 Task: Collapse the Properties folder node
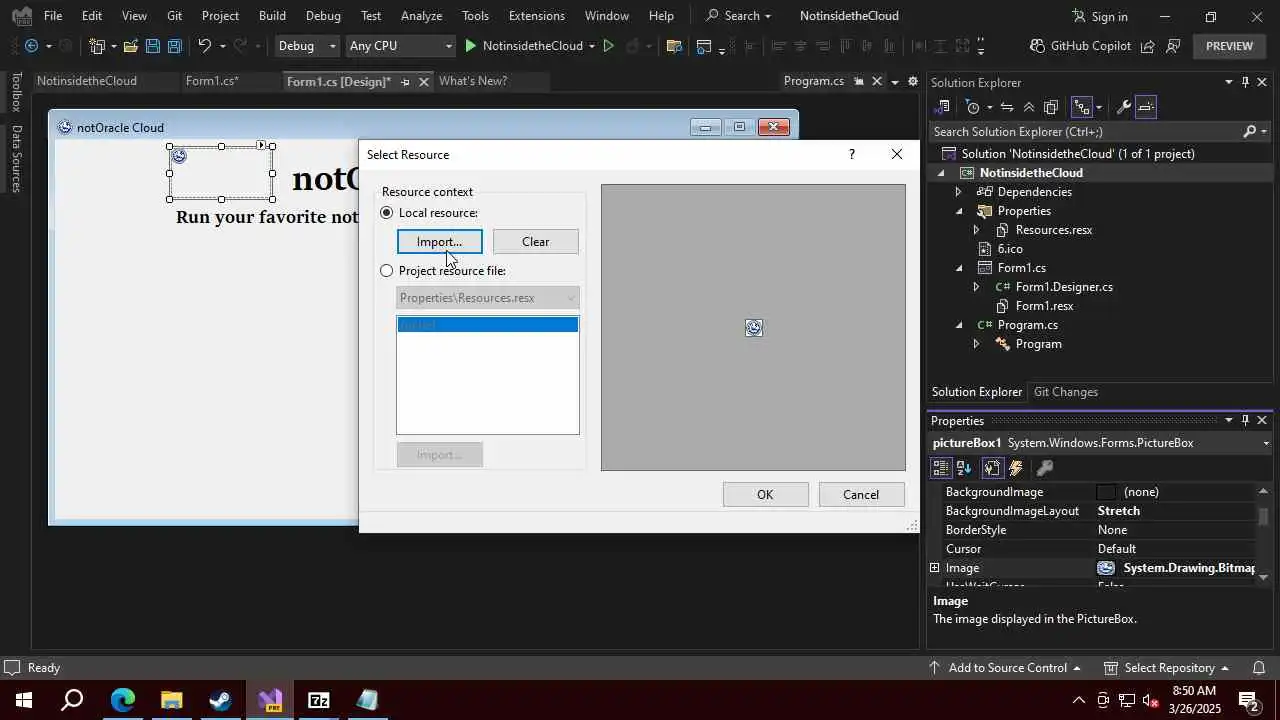point(958,211)
